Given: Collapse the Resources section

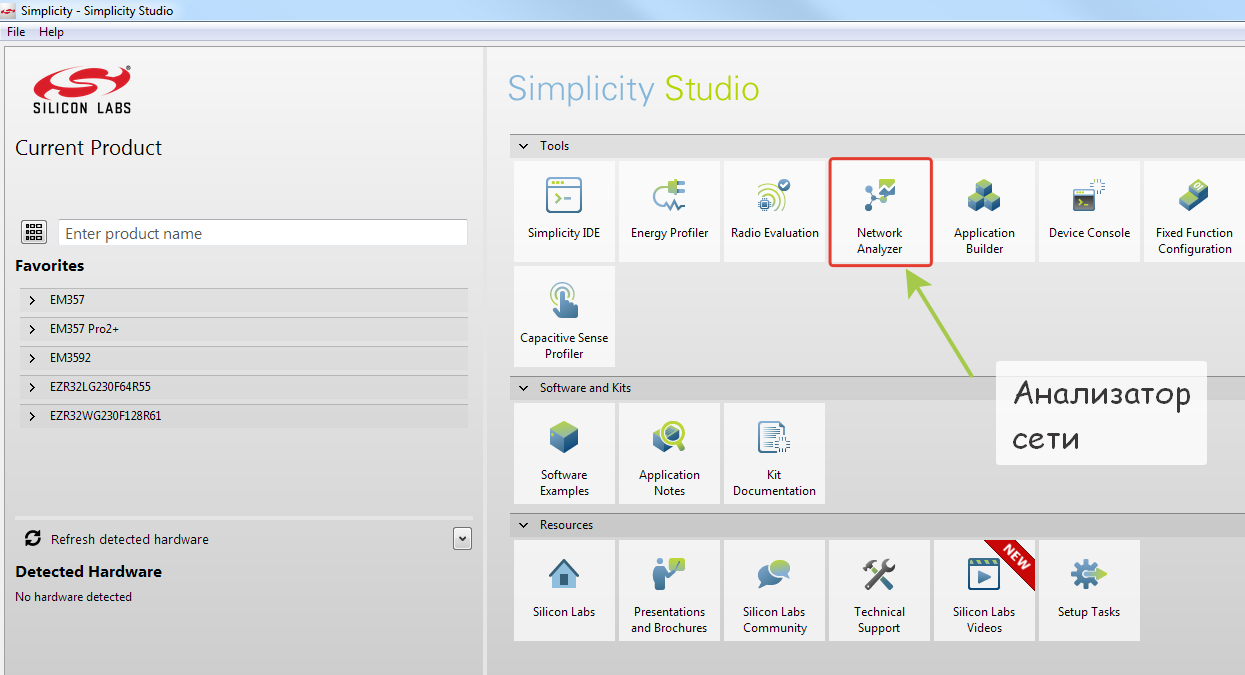Looking at the screenshot, I should click(x=523, y=525).
